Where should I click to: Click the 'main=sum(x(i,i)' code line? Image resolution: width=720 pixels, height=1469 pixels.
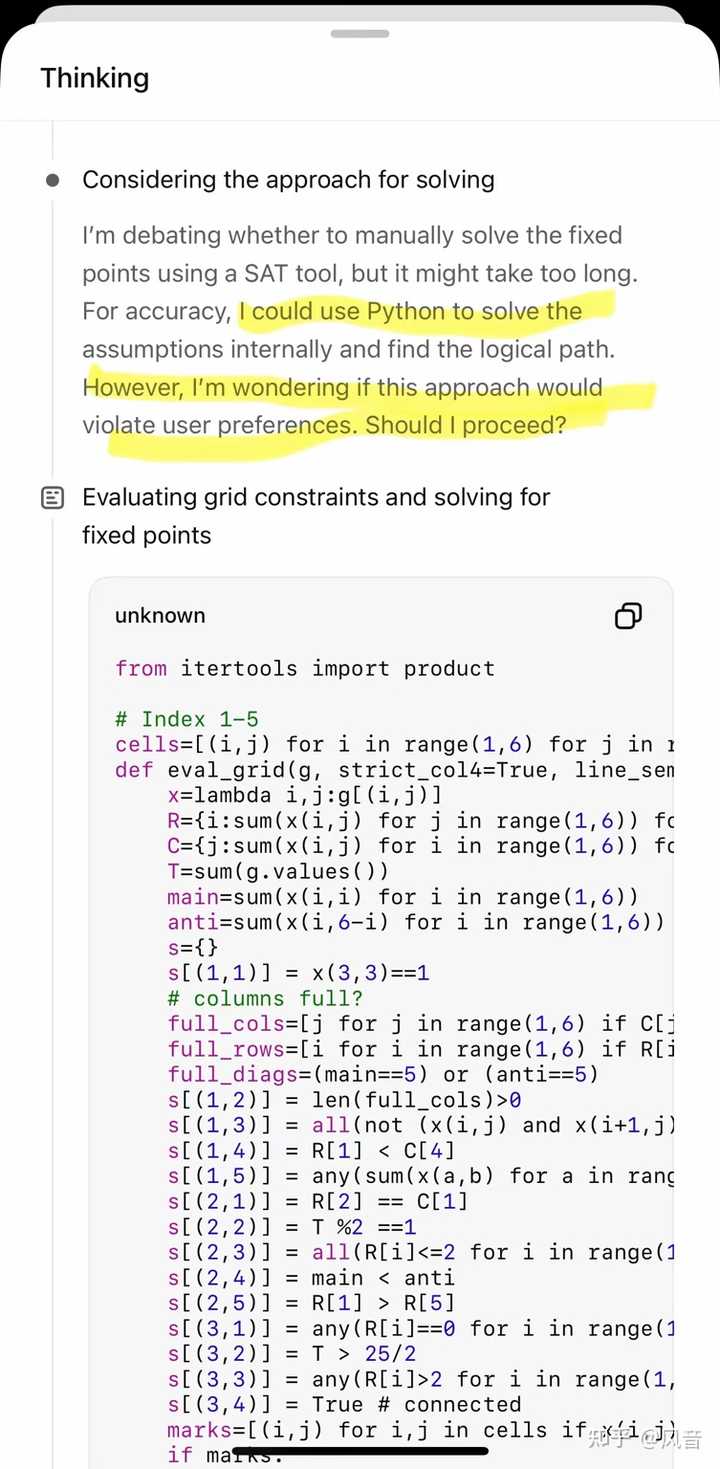tap(402, 897)
